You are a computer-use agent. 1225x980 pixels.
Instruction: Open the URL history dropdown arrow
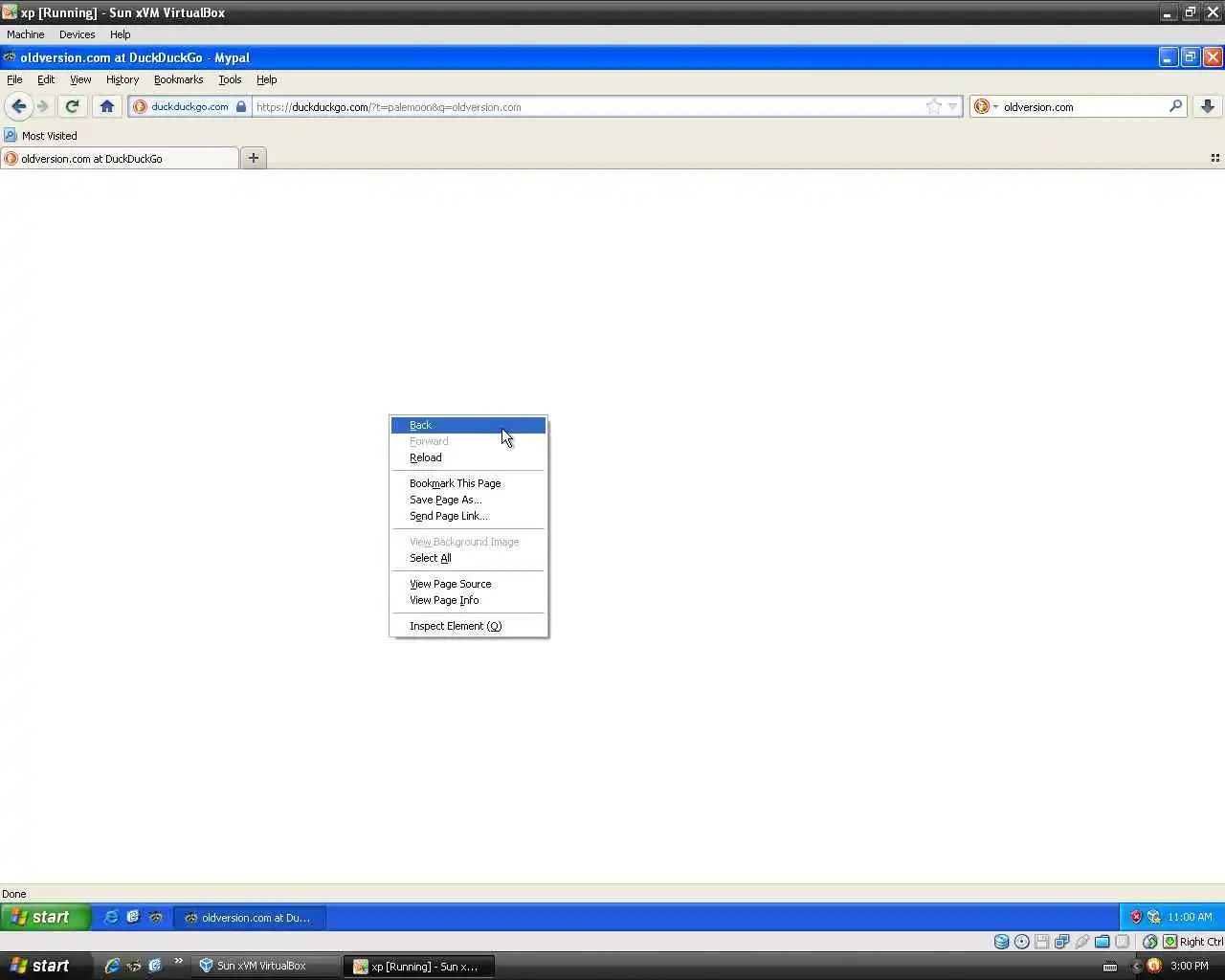tap(952, 106)
